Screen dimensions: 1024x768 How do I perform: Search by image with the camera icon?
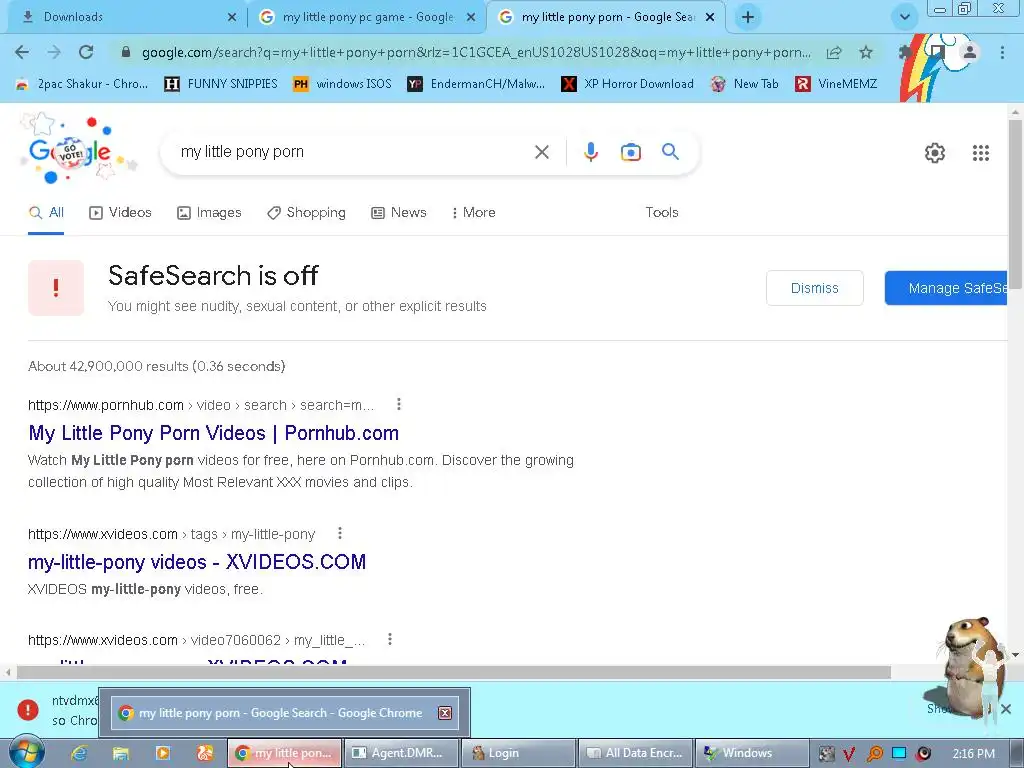coord(631,152)
